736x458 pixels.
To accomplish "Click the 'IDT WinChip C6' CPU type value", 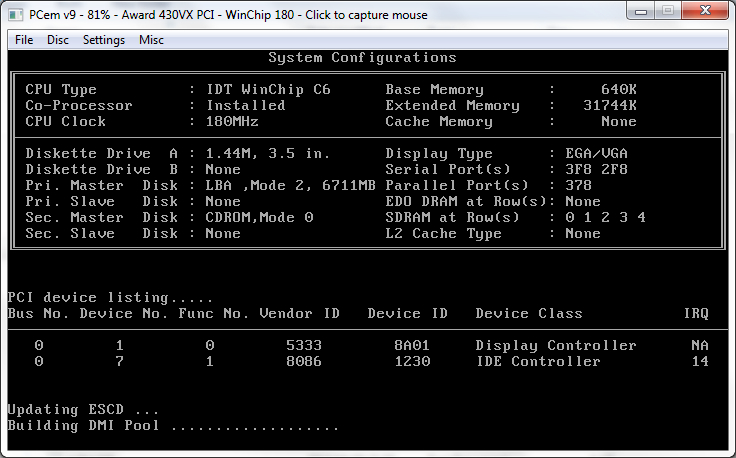I will pyautogui.click(x=268, y=89).
